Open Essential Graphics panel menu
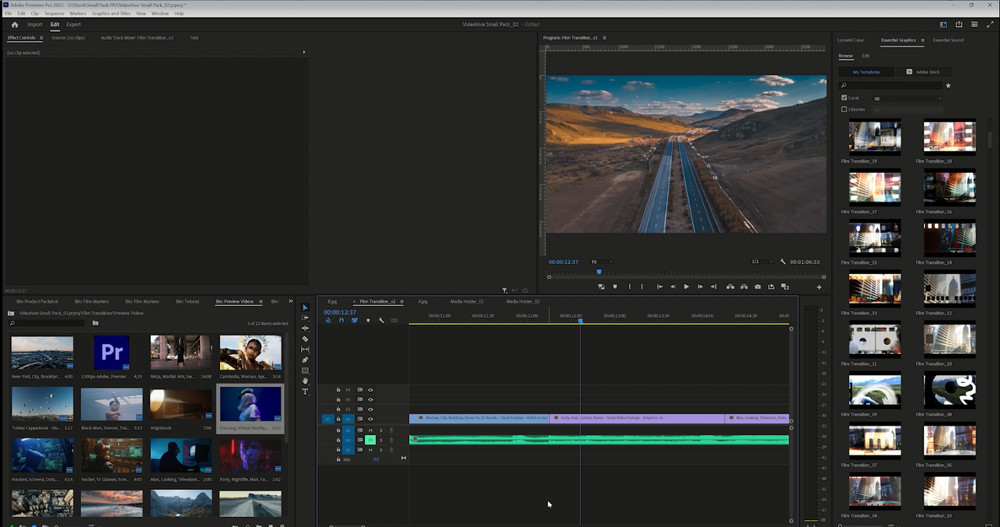The image size is (1000, 527). [922, 40]
